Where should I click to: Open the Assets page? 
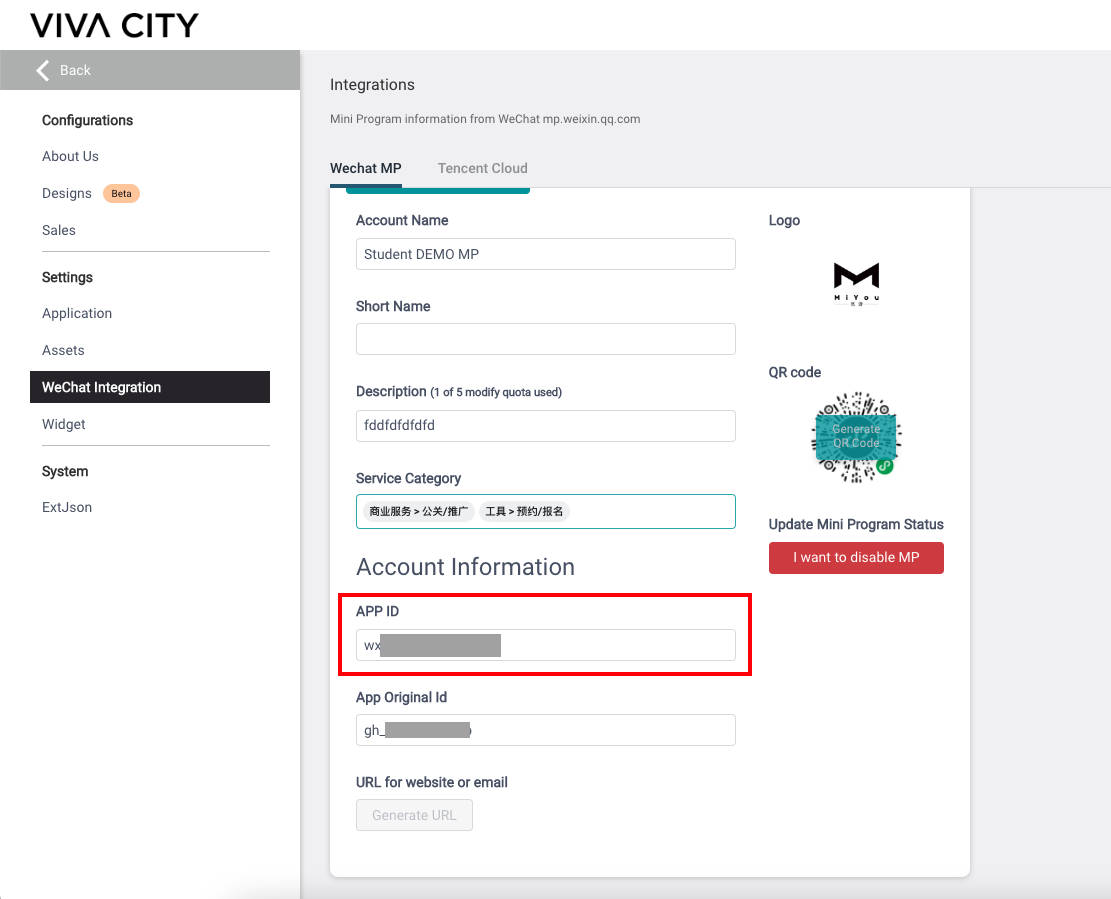pyautogui.click(x=63, y=350)
